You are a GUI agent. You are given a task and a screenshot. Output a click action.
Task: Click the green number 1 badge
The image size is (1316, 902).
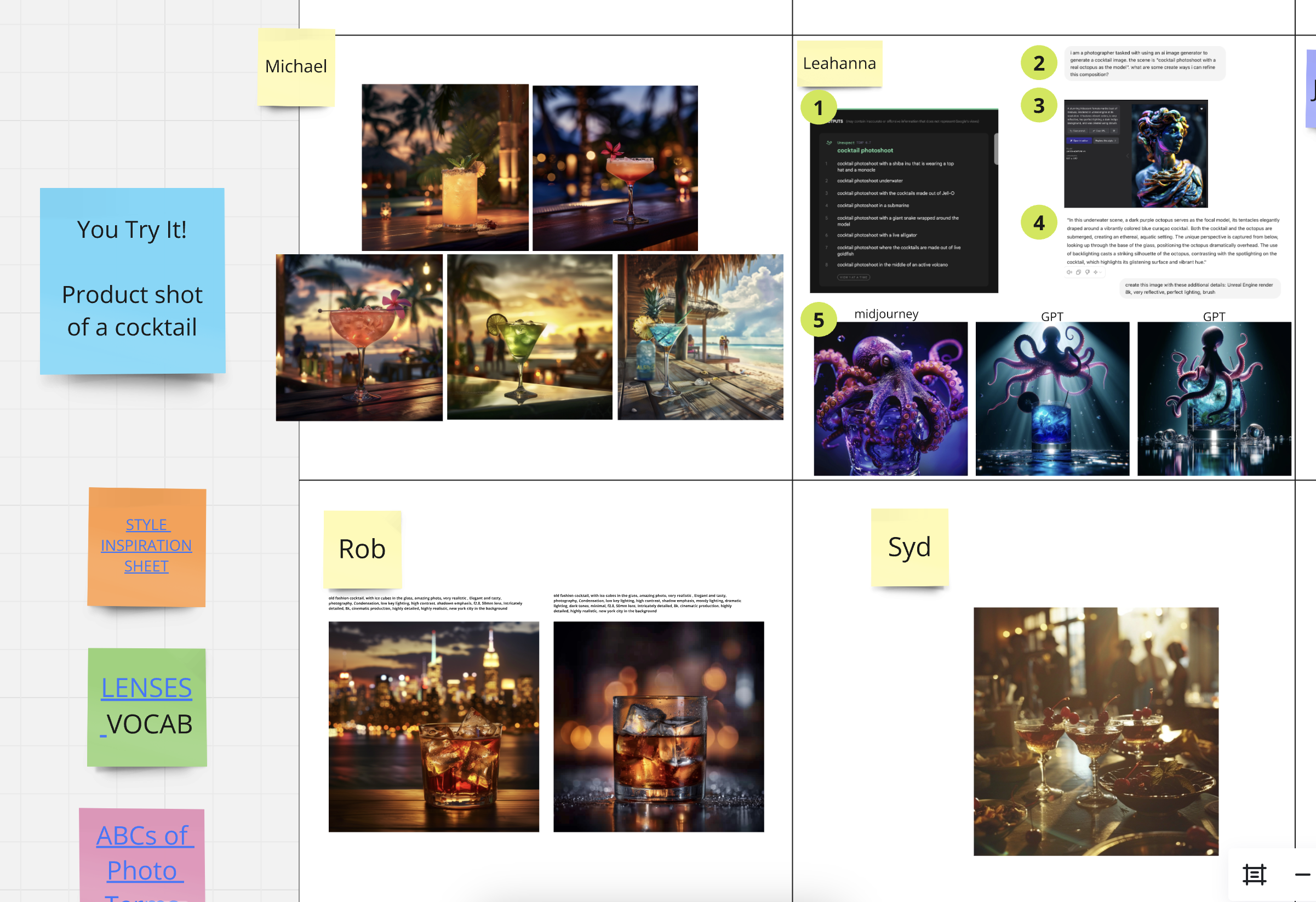(x=818, y=107)
